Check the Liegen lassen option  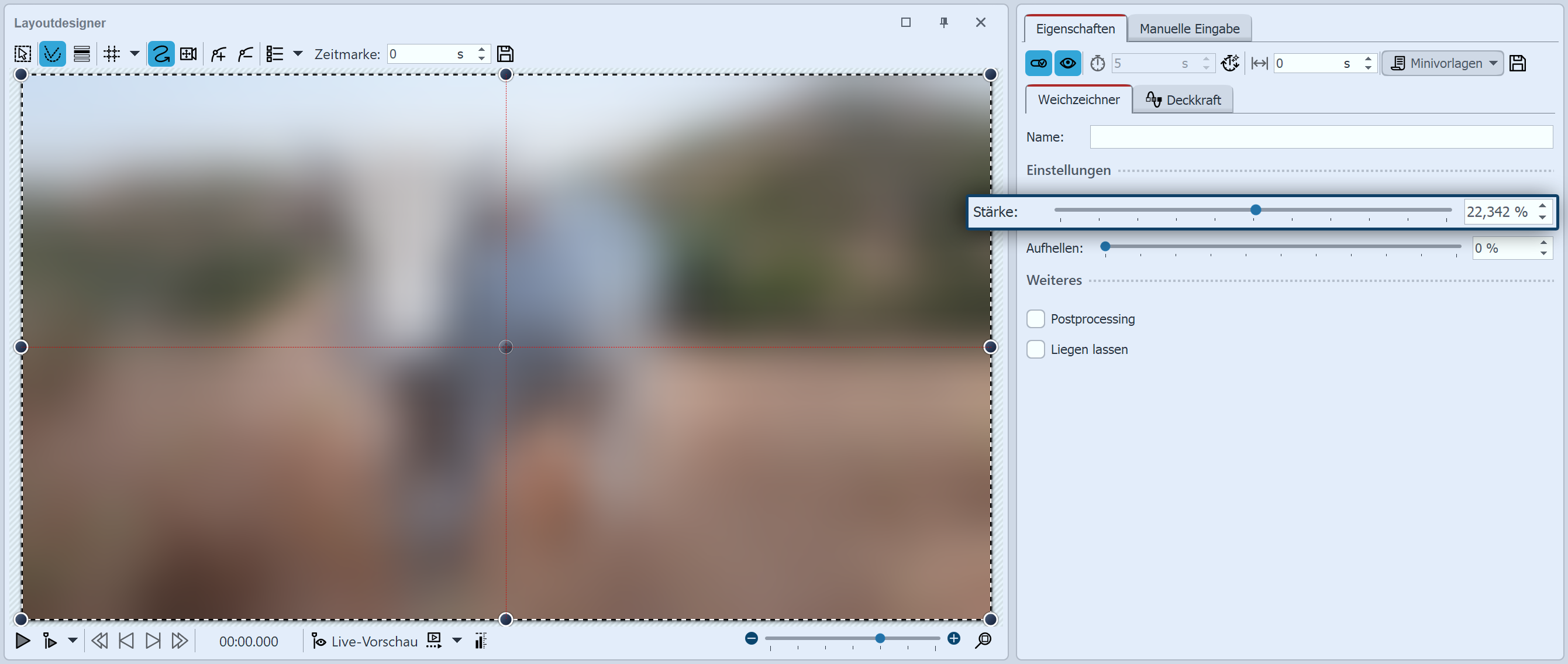pos(1035,349)
